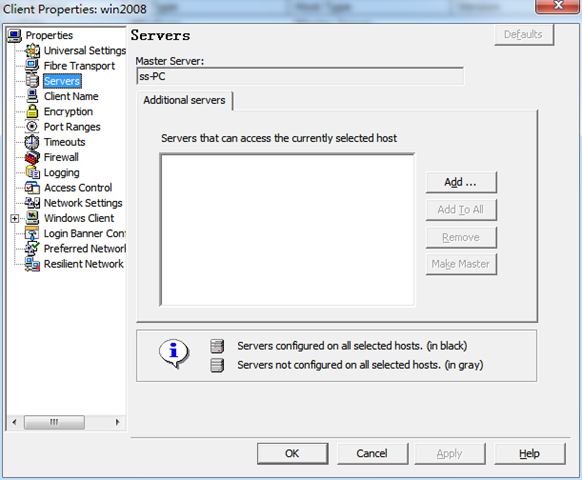582x480 pixels.
Task: Click the Encryption padlock icon
Action: (32, 111)
